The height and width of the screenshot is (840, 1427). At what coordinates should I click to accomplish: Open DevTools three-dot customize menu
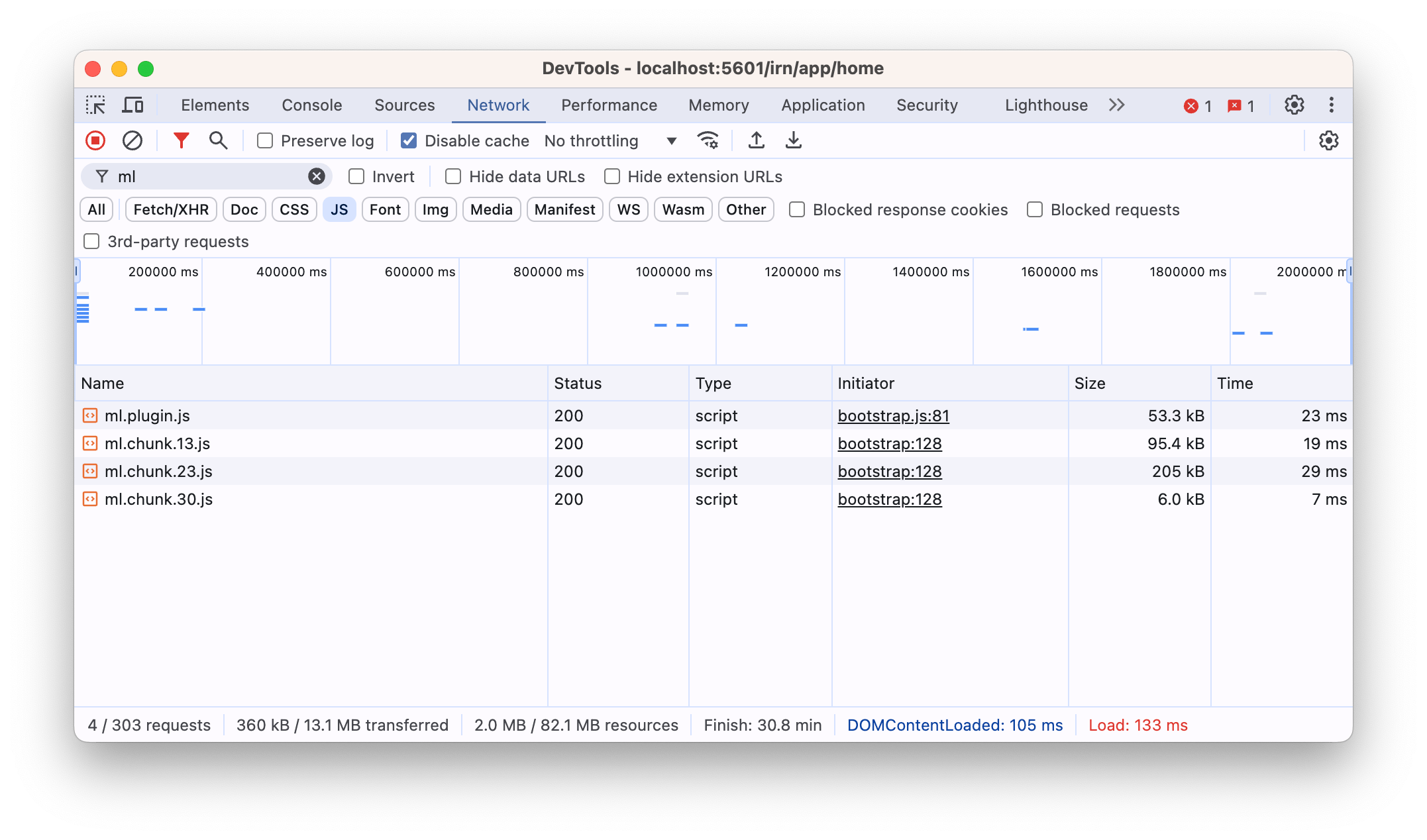pyautogui.click(x=1331, y=105)
